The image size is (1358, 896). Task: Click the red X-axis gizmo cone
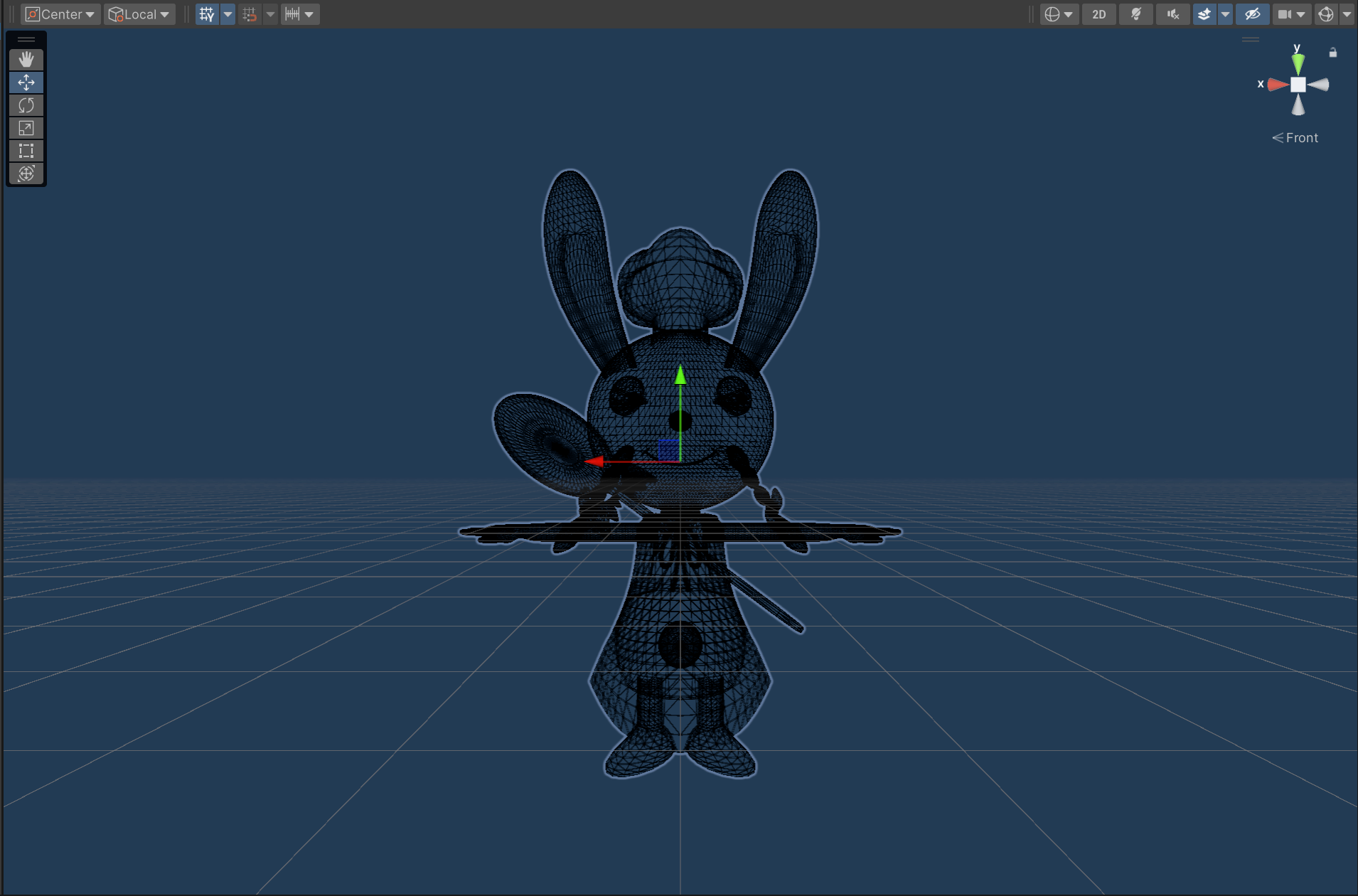[1278, 85]
